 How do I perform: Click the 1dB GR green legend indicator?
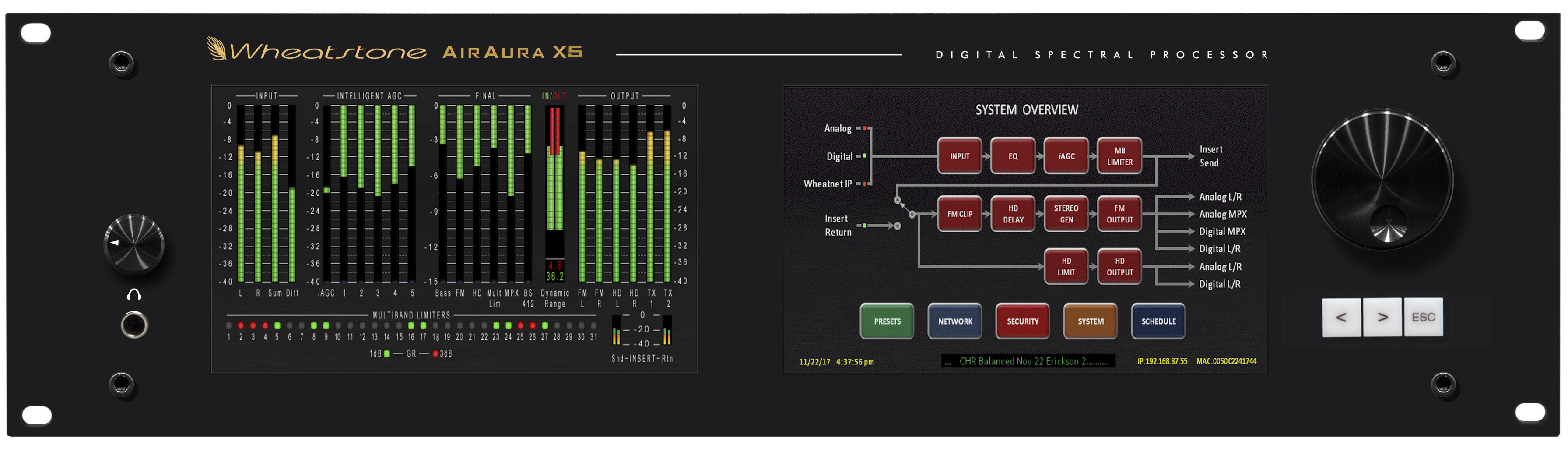coord(386,354)
